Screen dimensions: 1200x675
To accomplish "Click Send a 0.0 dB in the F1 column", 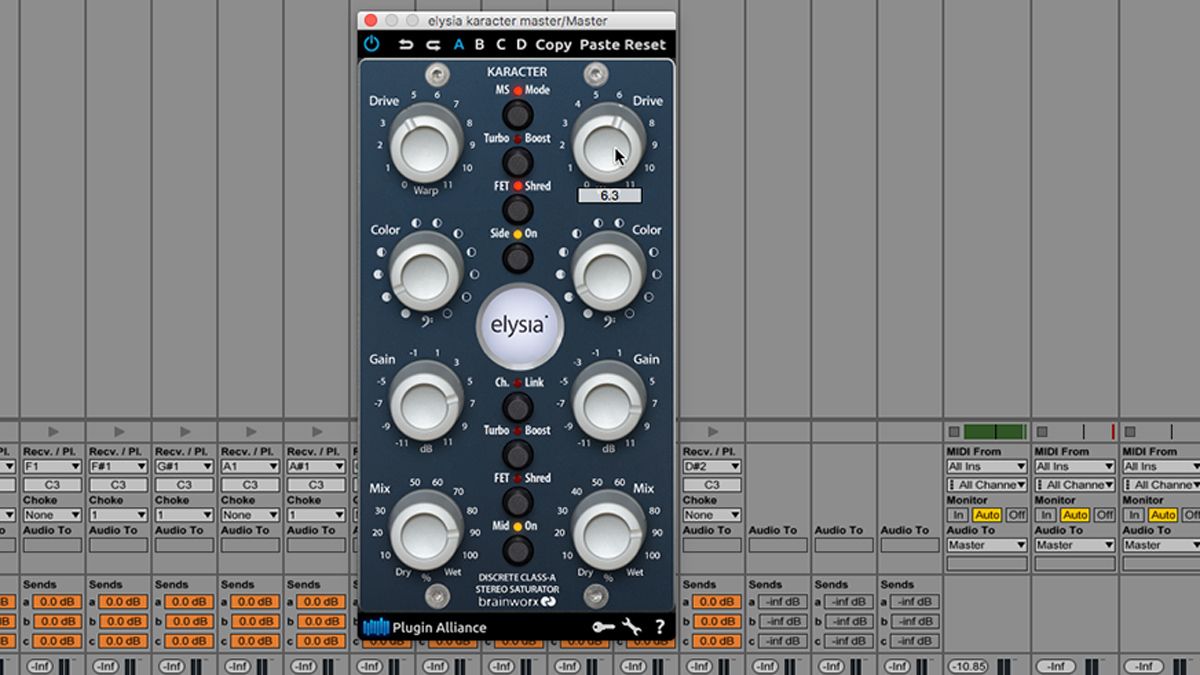I will coord(58,602).
